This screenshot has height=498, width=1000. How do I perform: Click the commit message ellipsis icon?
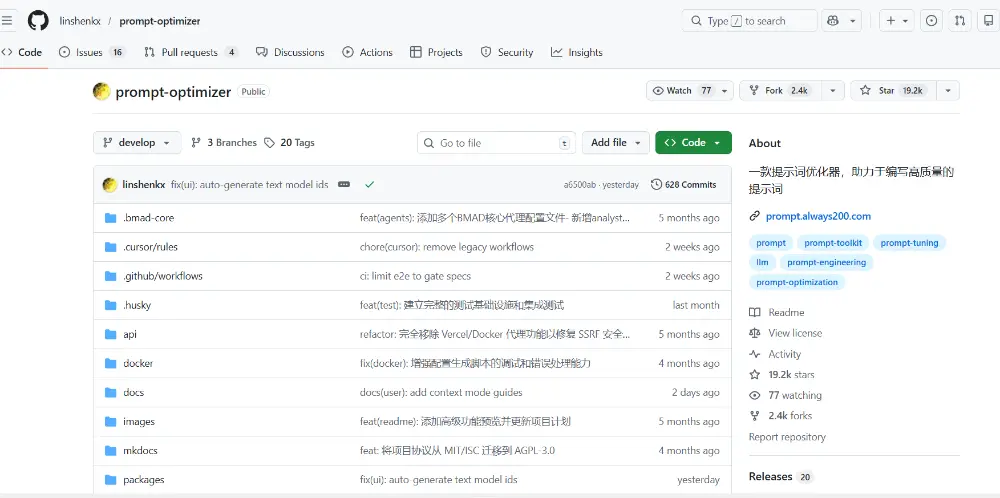tap(344, 184)
